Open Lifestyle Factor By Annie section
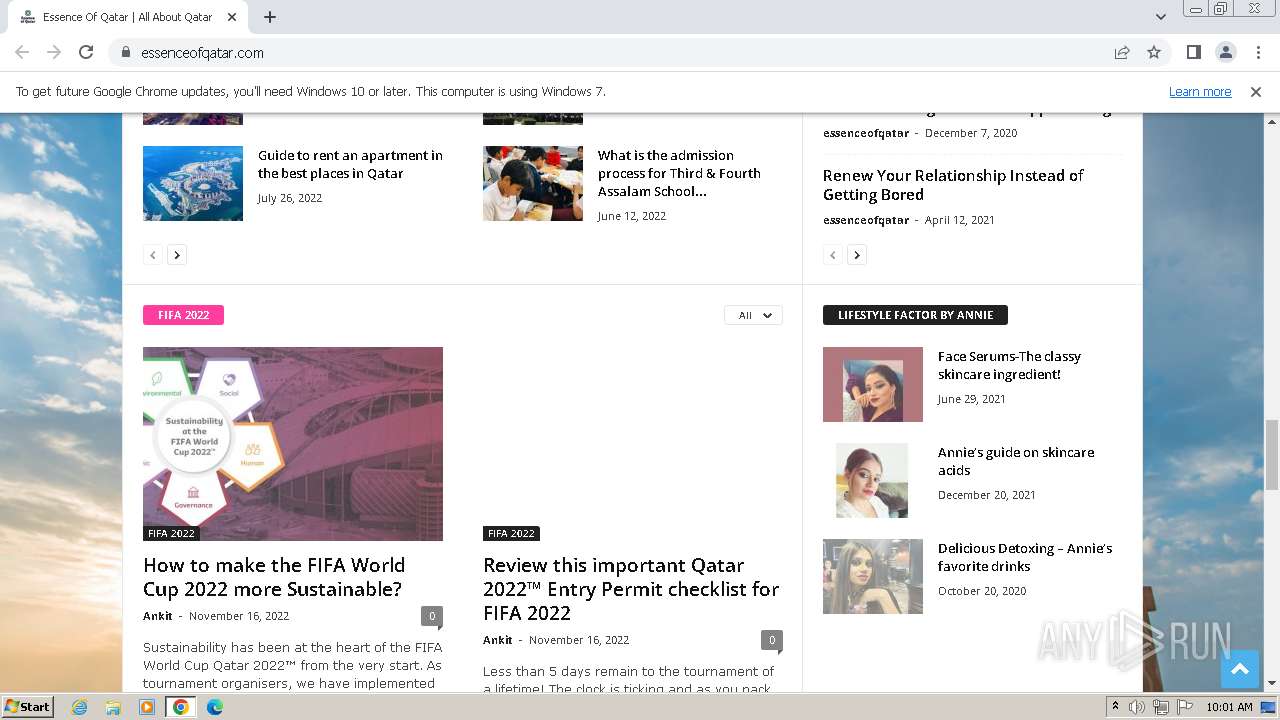The image size is (1280, 720). [915, 315]
